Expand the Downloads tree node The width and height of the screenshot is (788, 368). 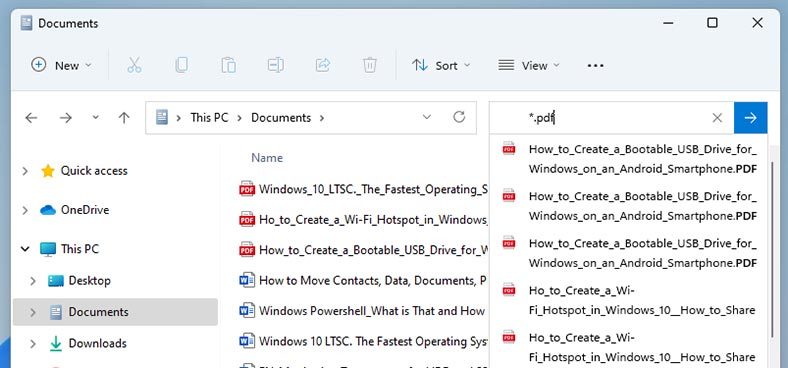click(x=33, y=344)
